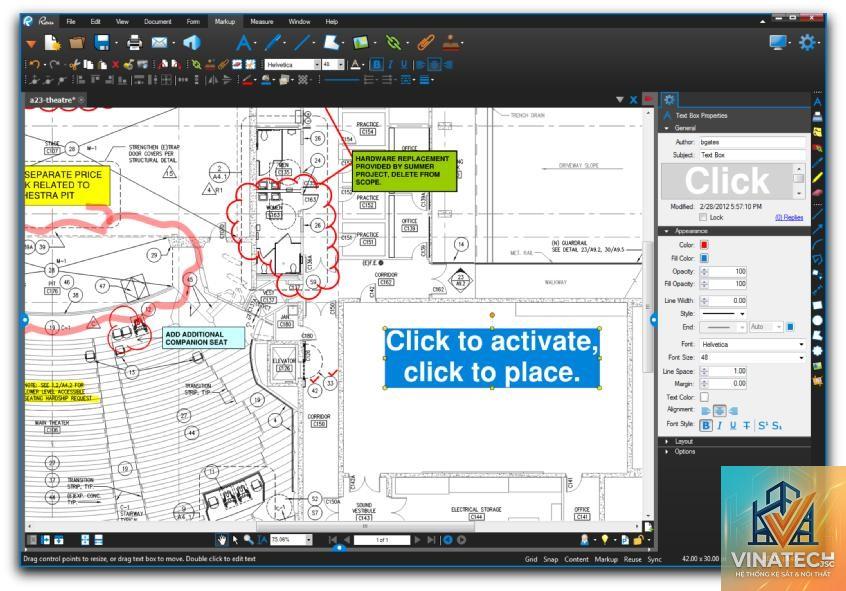The image size is (846, 591).
Task: Email the PDF with the envelope icon
Action: [159, 43]
